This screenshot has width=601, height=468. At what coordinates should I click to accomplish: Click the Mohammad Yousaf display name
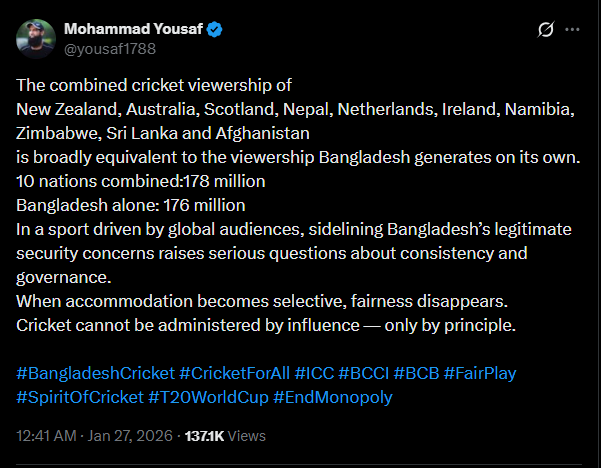tap(133, 29)
